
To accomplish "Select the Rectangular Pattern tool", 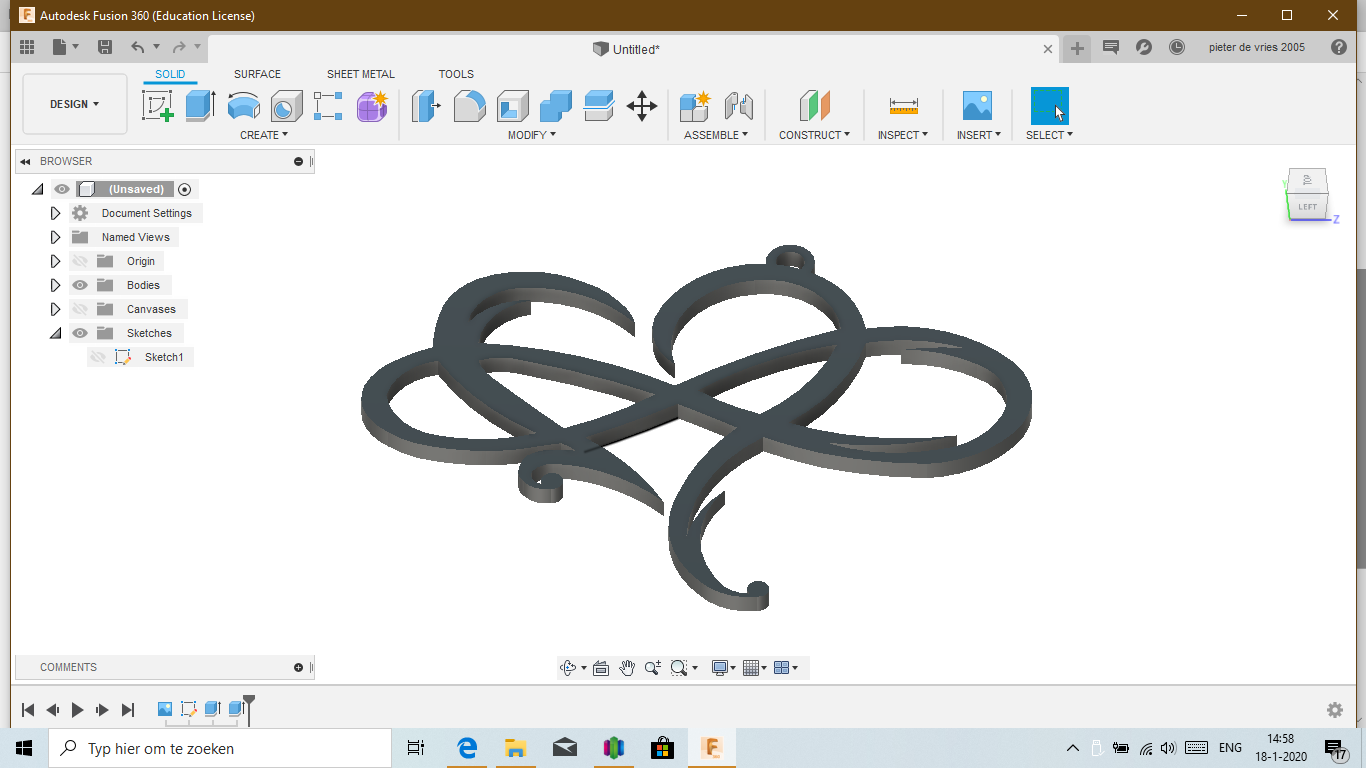I will coord(328,106).
